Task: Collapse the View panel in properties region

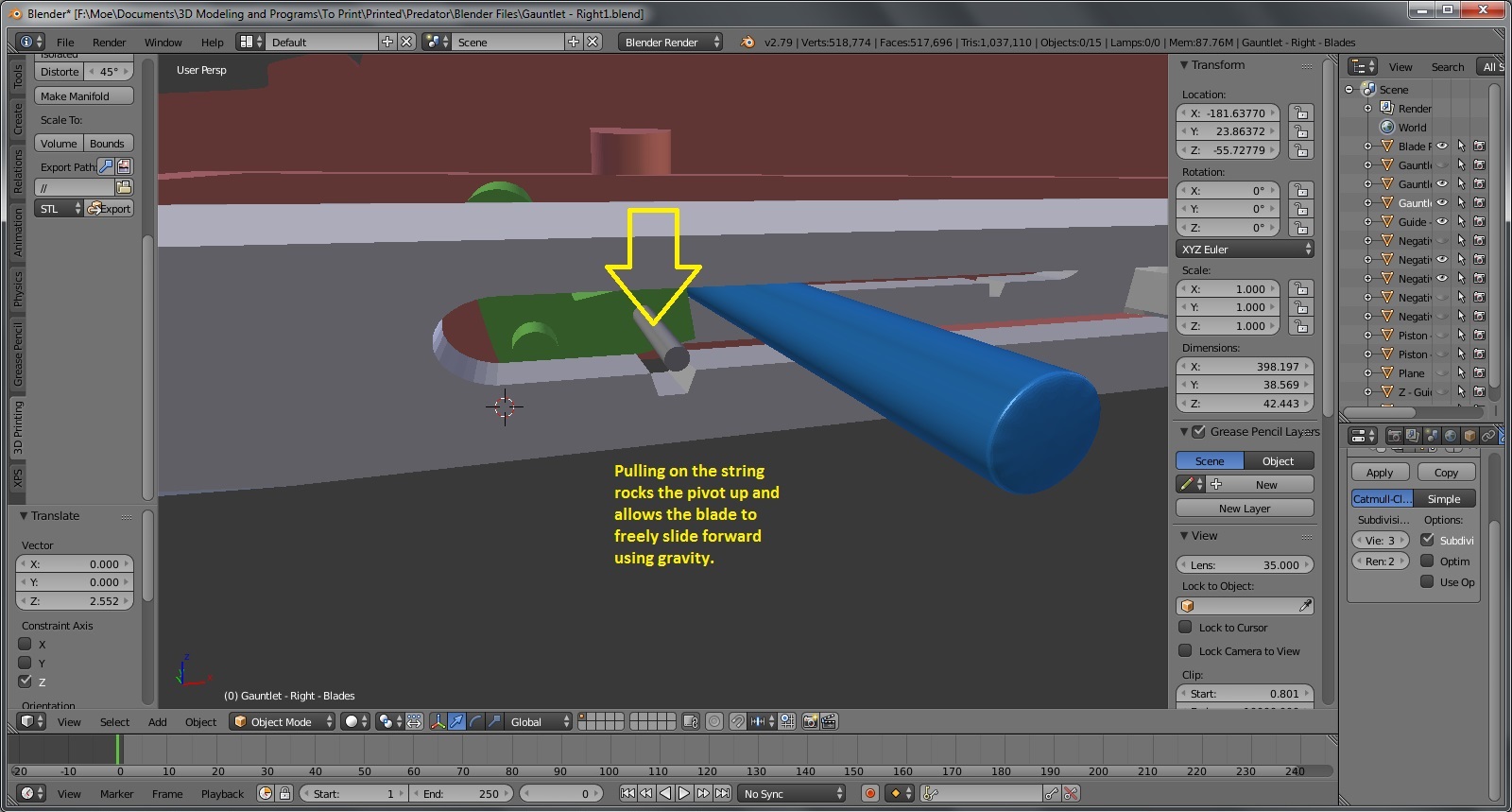Action: click(x=1184, y=536)
